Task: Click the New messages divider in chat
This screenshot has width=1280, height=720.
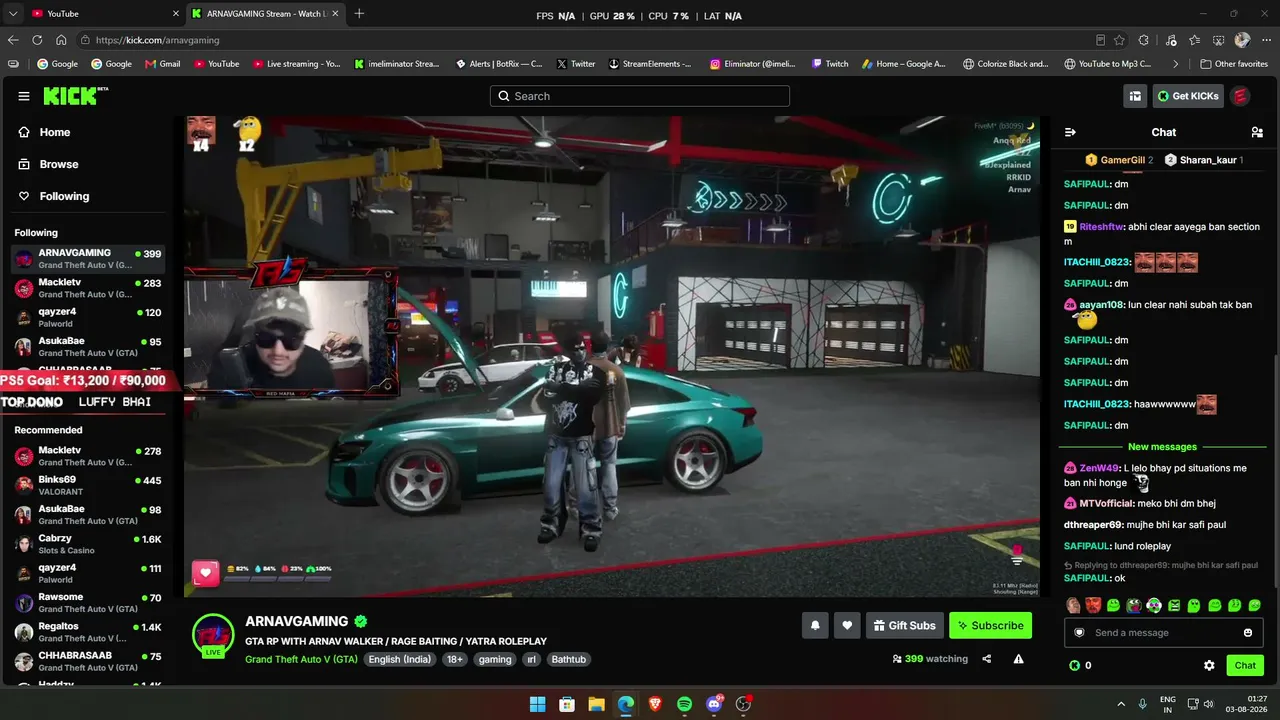Action: tap(1162, 447)
